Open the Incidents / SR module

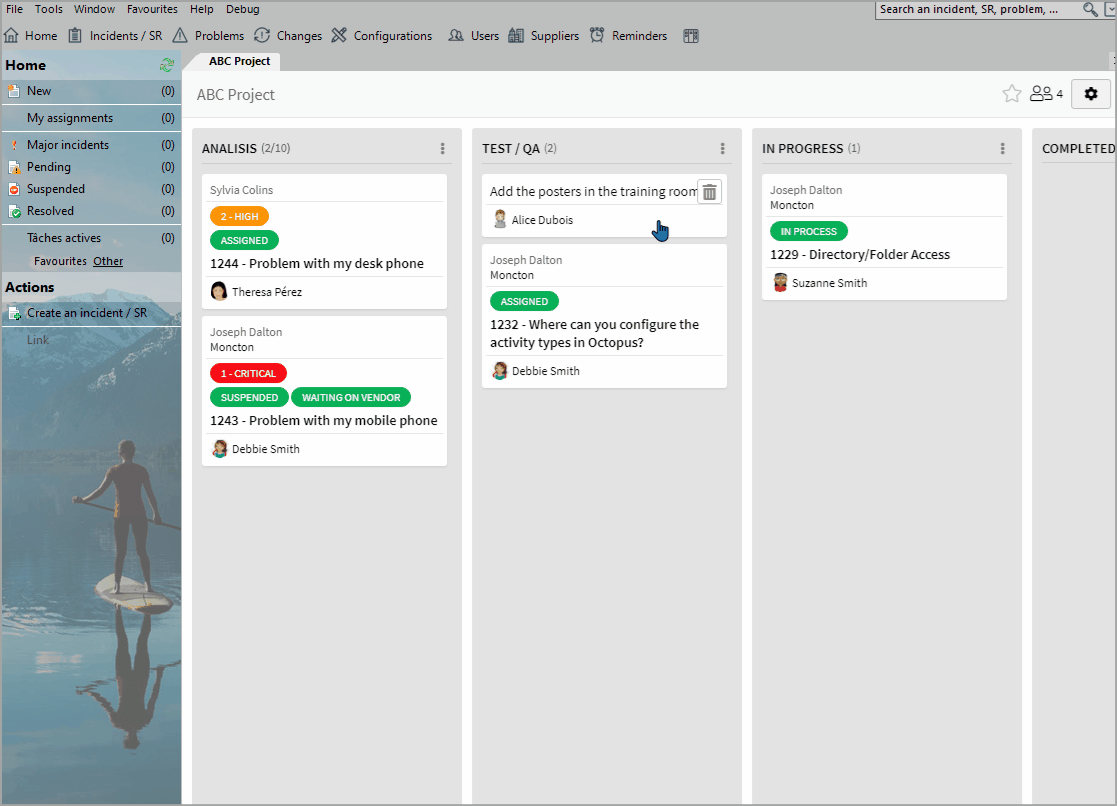coord(125,35)
